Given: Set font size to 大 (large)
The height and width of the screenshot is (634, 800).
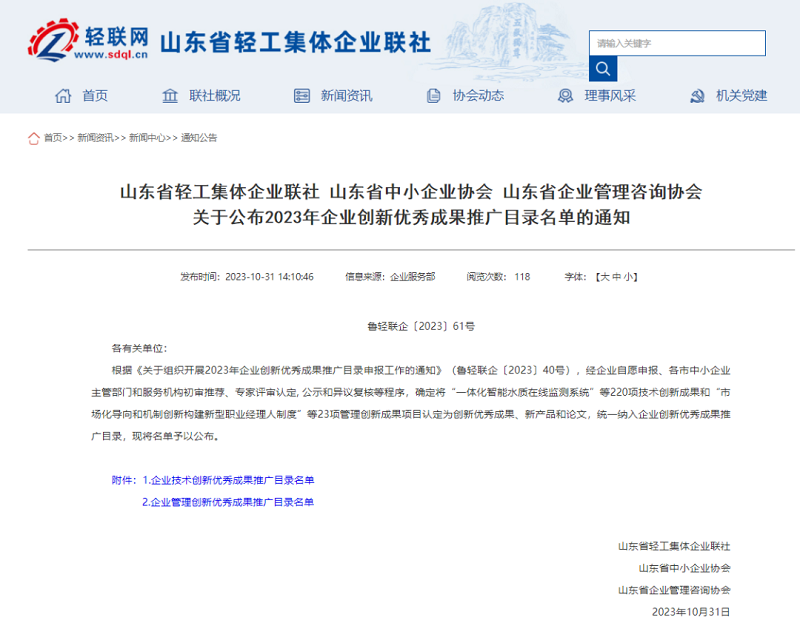Looking at the screenshot, I should point(603,277).
